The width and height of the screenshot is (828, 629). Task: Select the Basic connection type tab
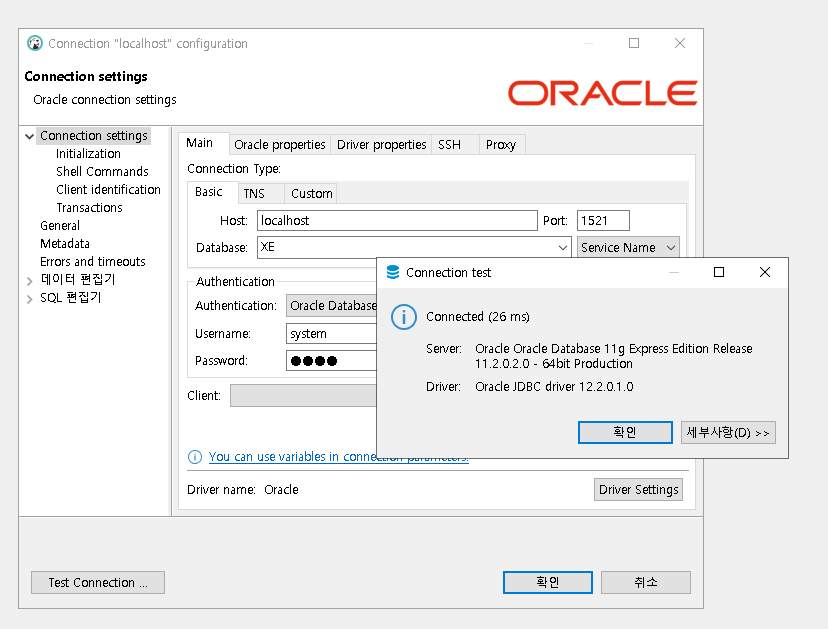[x=212, y=192]
